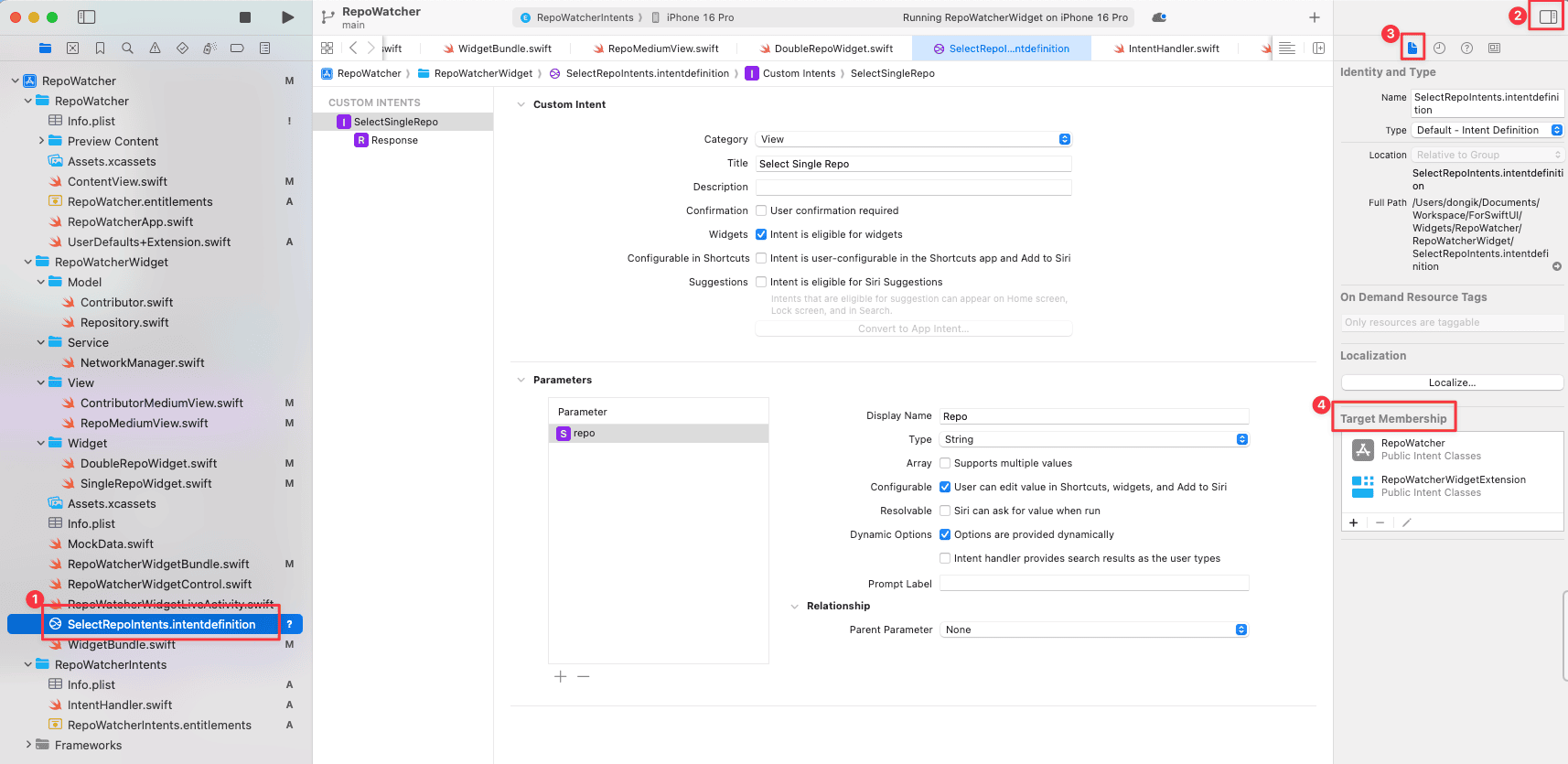Add an editor pane on the right
Viewport: 1568px width, 764px height.
[x=1318, y=48]
